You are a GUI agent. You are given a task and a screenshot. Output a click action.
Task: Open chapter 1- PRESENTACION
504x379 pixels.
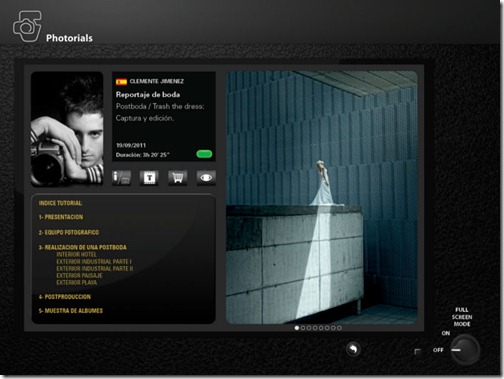61,217
